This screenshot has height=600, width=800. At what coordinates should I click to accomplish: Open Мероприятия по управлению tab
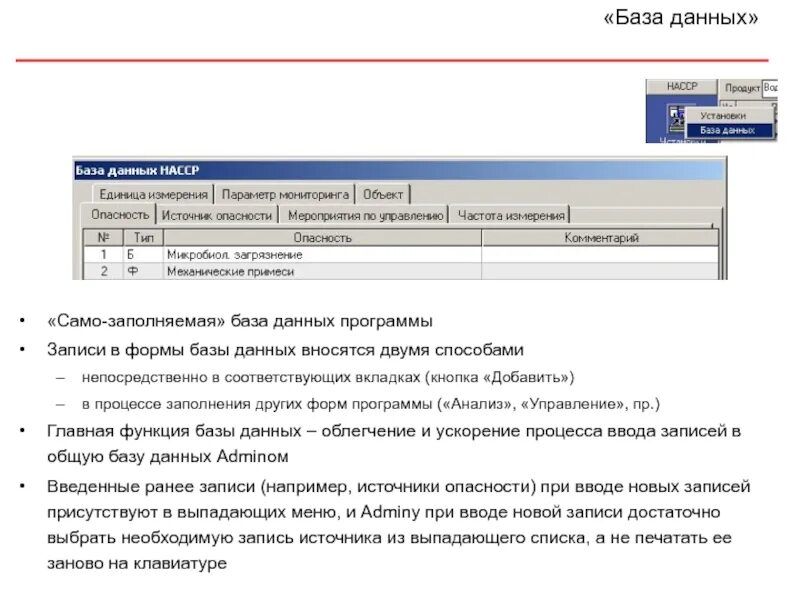click(365, 215)
